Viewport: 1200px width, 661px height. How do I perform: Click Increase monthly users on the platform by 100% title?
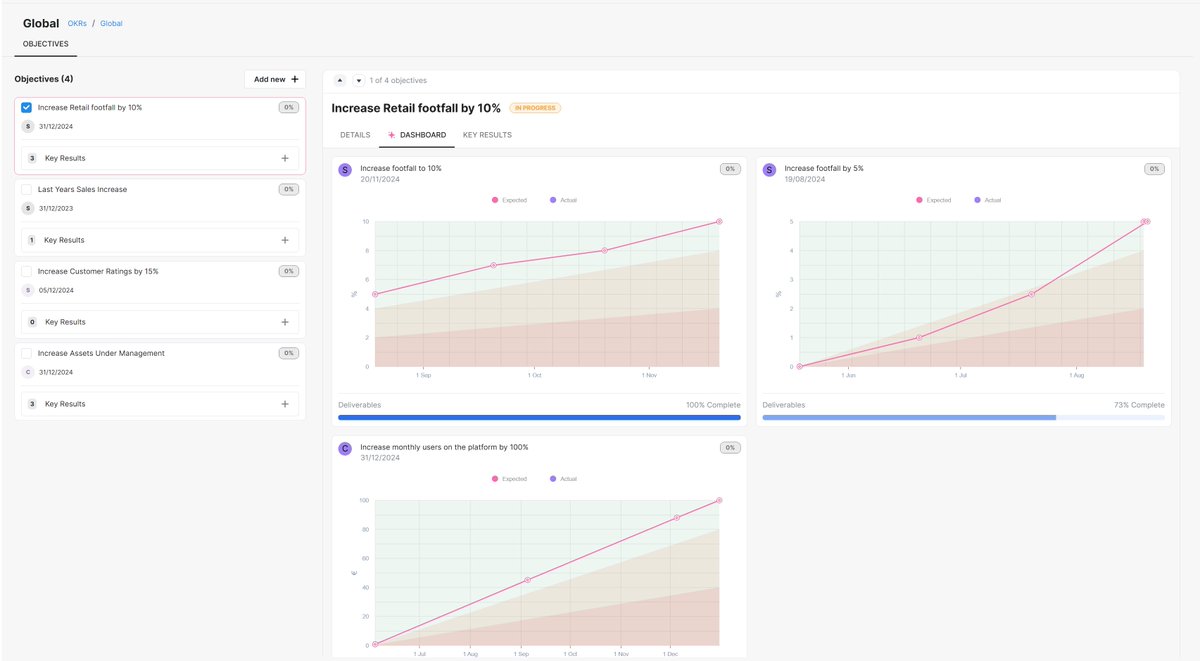coord(444,447)
